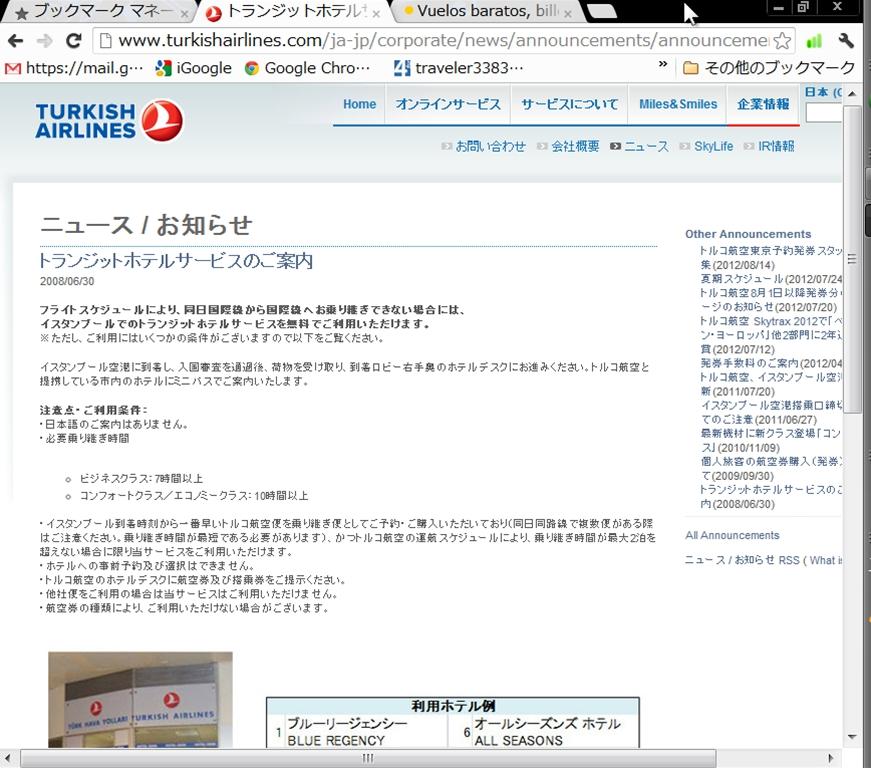Open the オンラインサービス menu
The height and width of the screenshot is (768, 871).
tap(447, 104)
